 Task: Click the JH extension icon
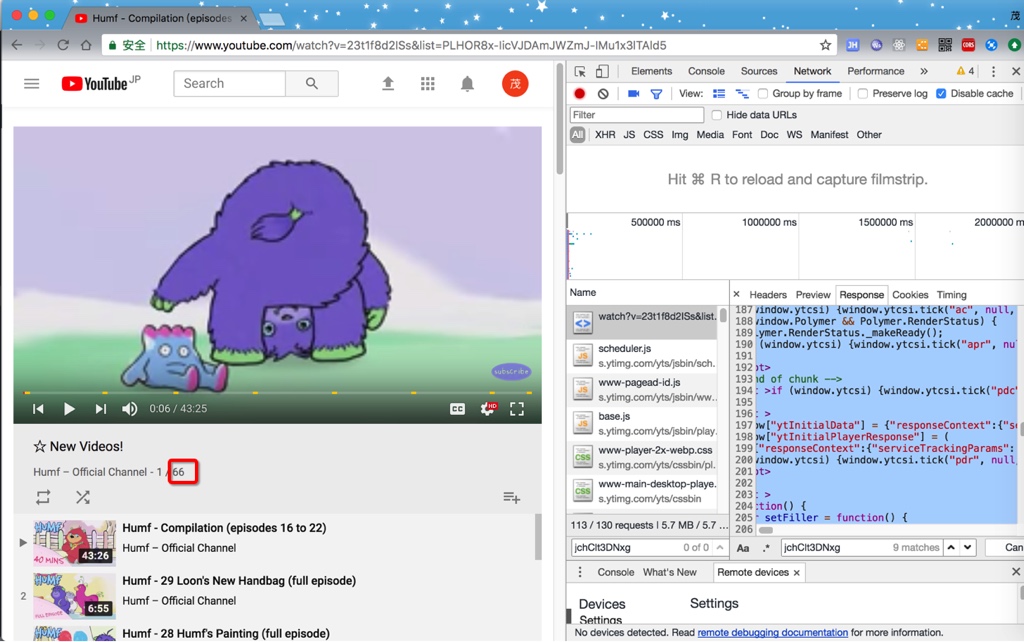(852, 45)
